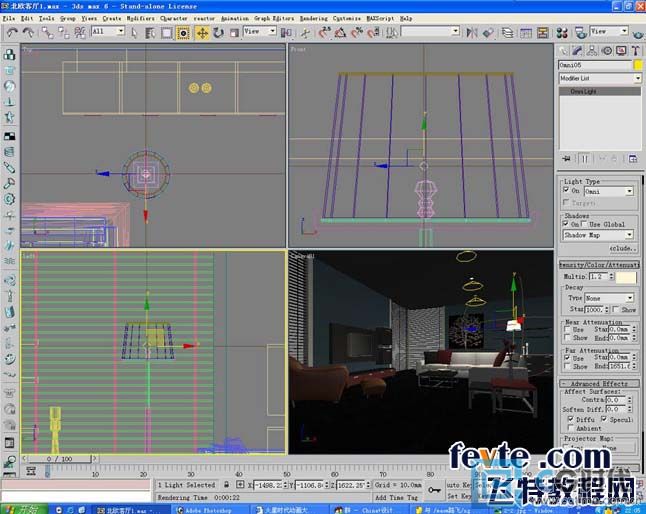The image size is (646, 514).
Task: Toggle Light Type On checkbox
Action: (x=566, y=190)
